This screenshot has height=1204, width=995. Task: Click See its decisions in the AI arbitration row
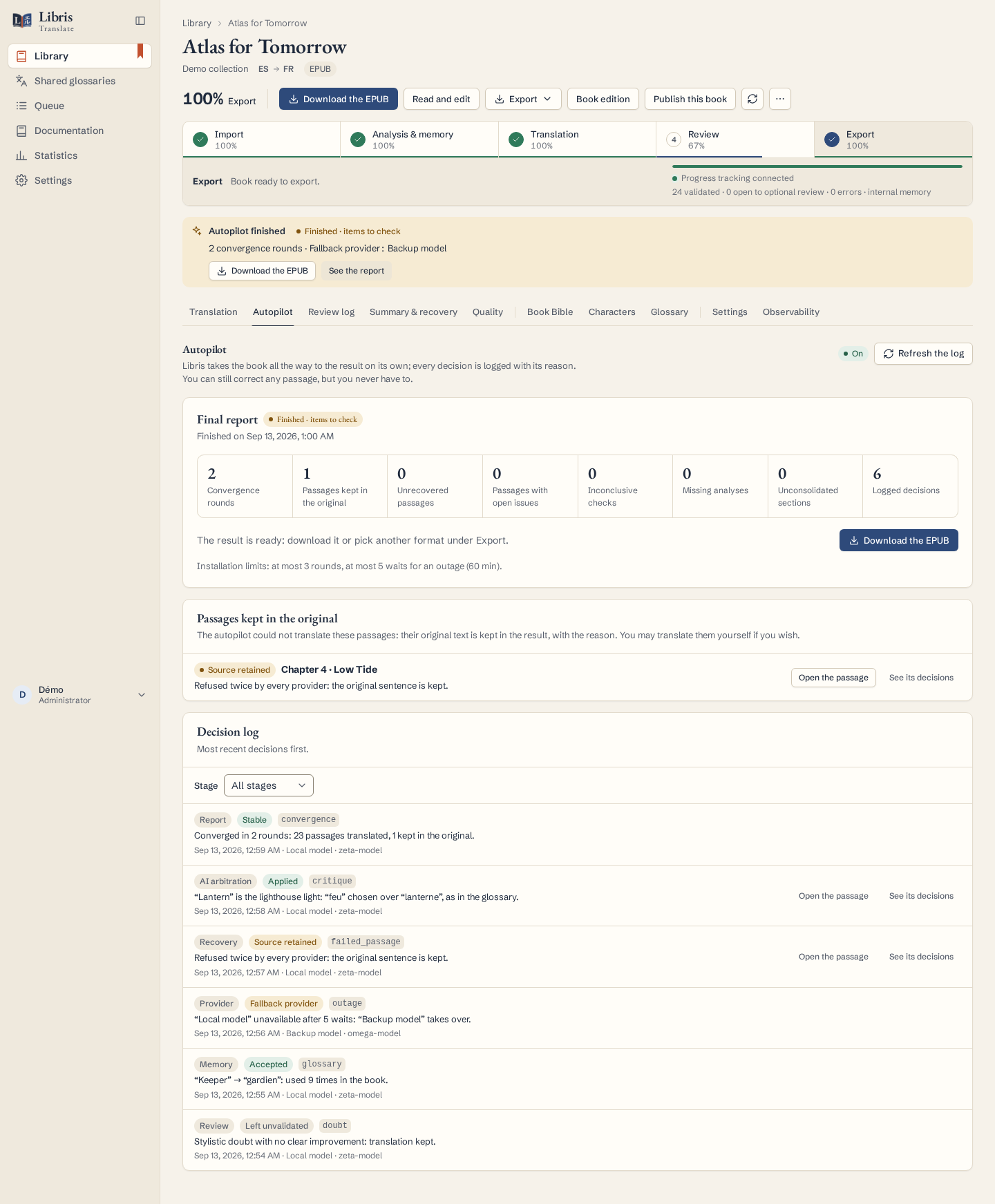click(x=921, y=896)
